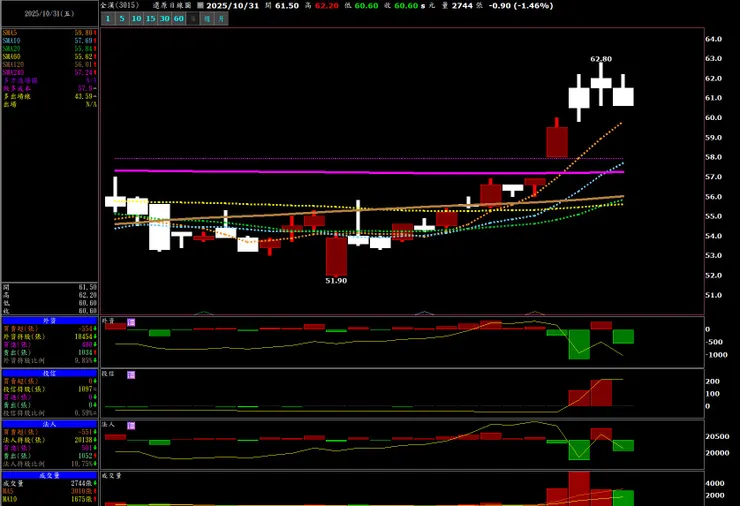The height and width of the screenshot is (506, 740).
Task: Select the SMA240 57.24 legend row
Action: coord(50,73)
